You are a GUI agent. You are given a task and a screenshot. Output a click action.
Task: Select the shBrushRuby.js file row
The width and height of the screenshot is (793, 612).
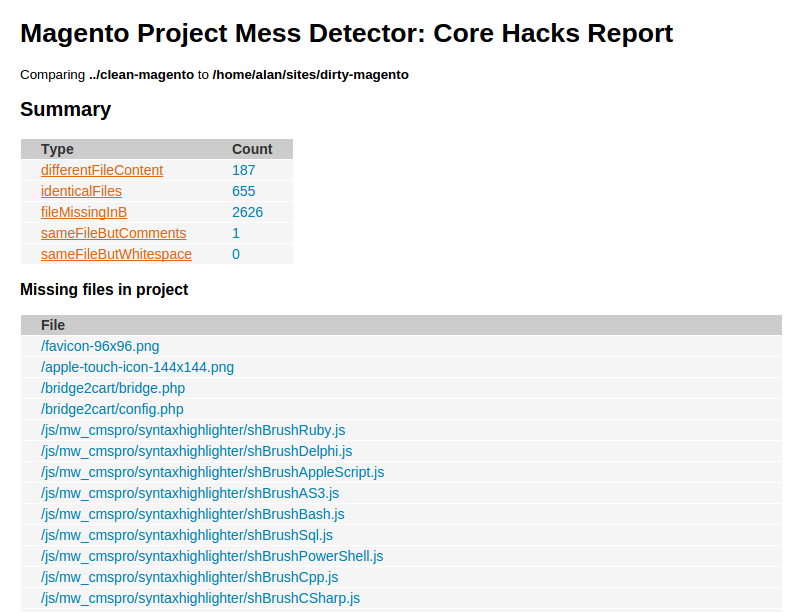click(401, 430)
